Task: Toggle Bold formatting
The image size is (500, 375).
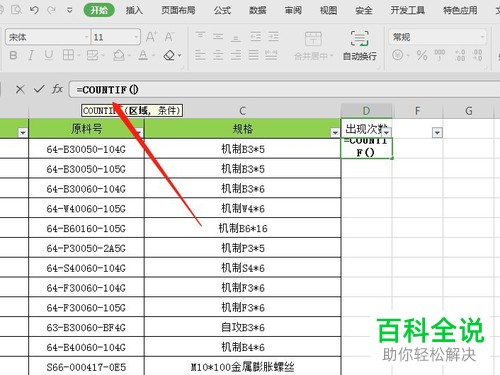Action: 13,55
